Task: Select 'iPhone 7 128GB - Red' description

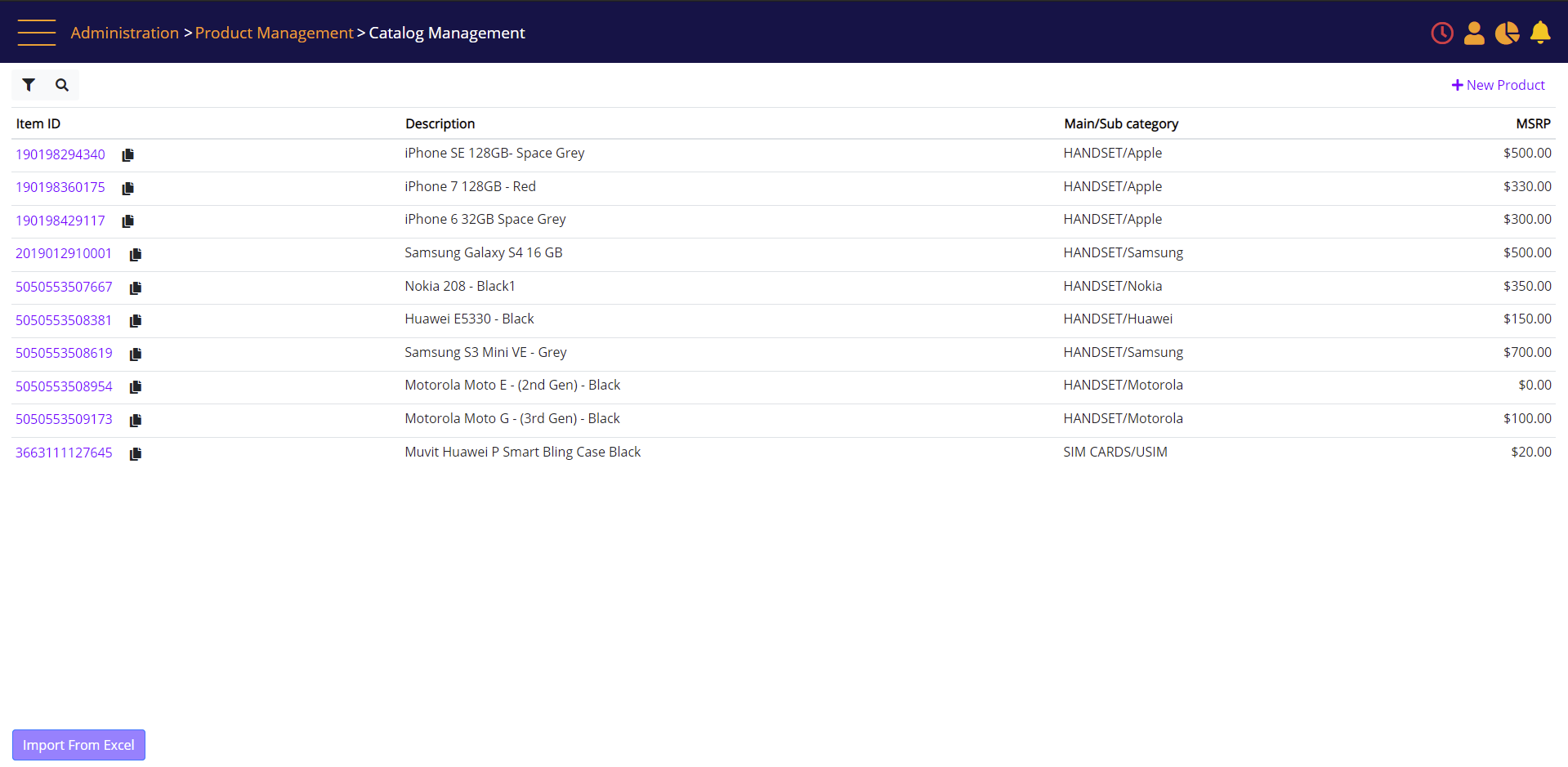Action: click(x=471, y=186)
